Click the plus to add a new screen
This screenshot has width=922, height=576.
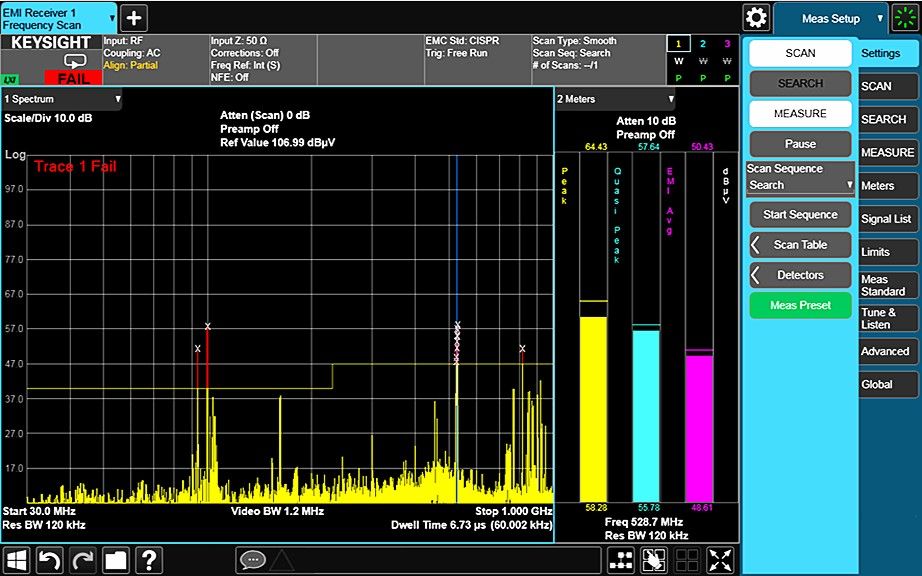point(133,17)
